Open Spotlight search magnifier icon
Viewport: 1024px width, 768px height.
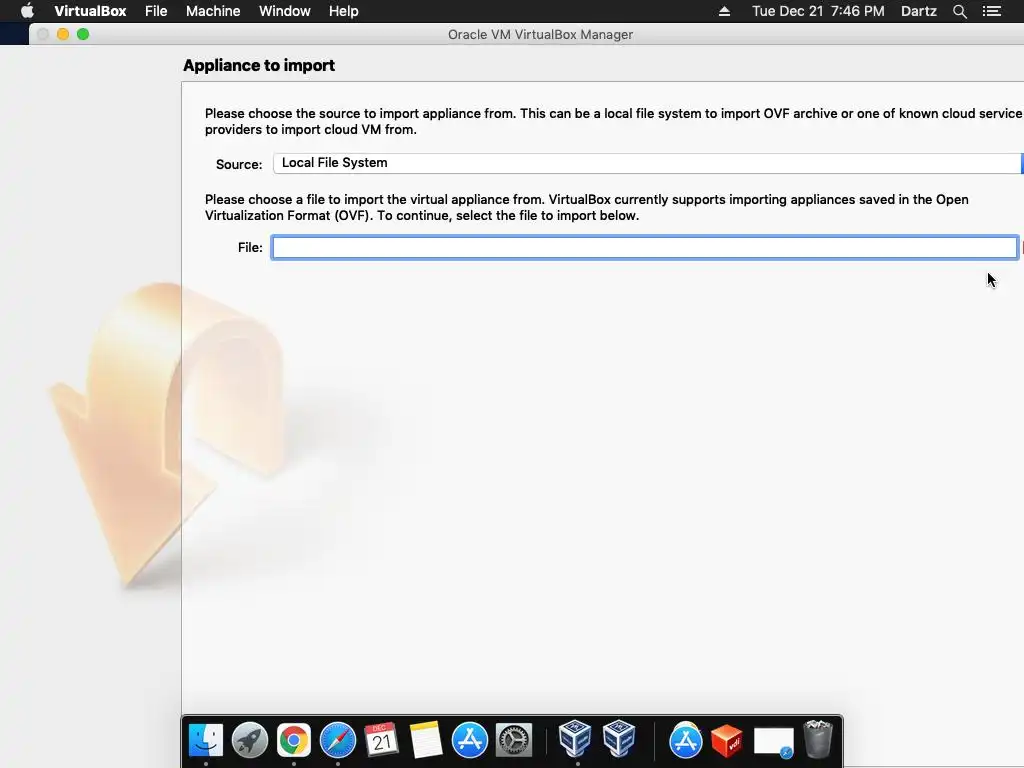coord(959,11)
